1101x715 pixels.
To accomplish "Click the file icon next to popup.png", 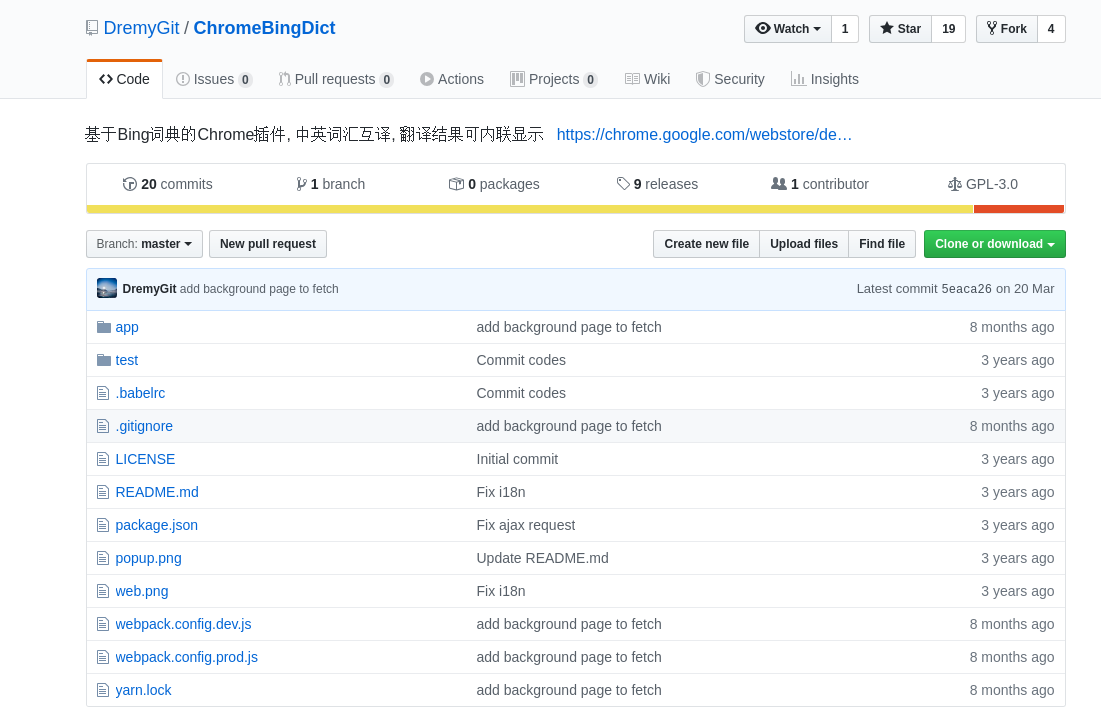I will tap(103, 558).
